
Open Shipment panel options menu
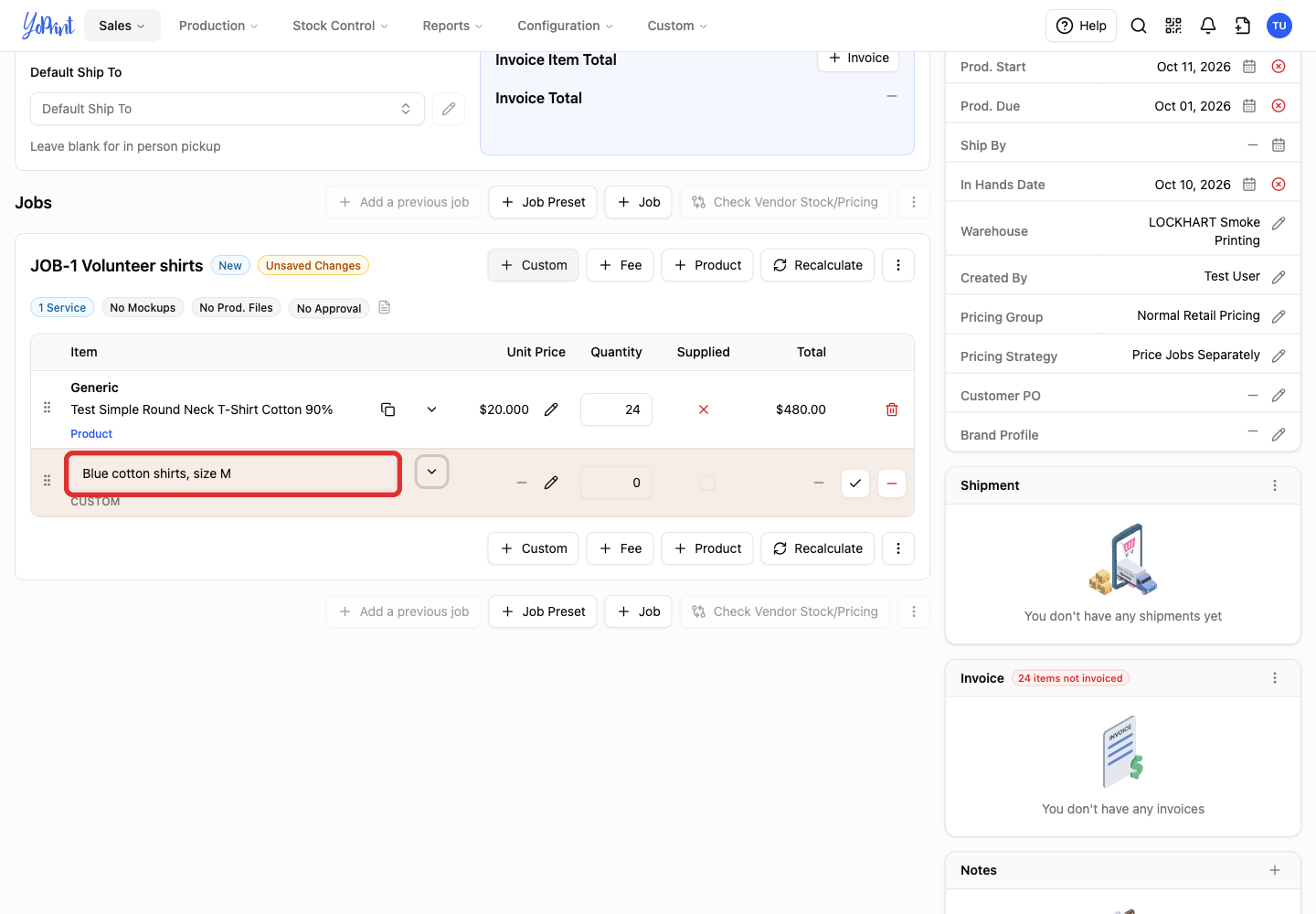[1275, 485]
